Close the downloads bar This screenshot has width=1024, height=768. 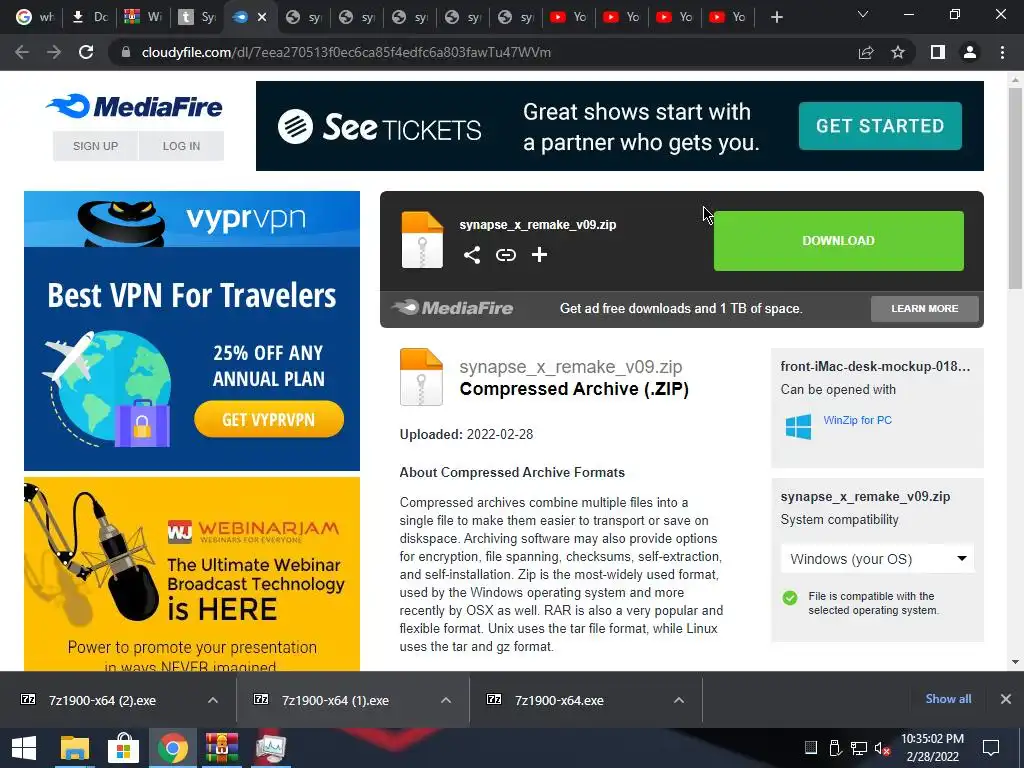(x=1006, y=699)
